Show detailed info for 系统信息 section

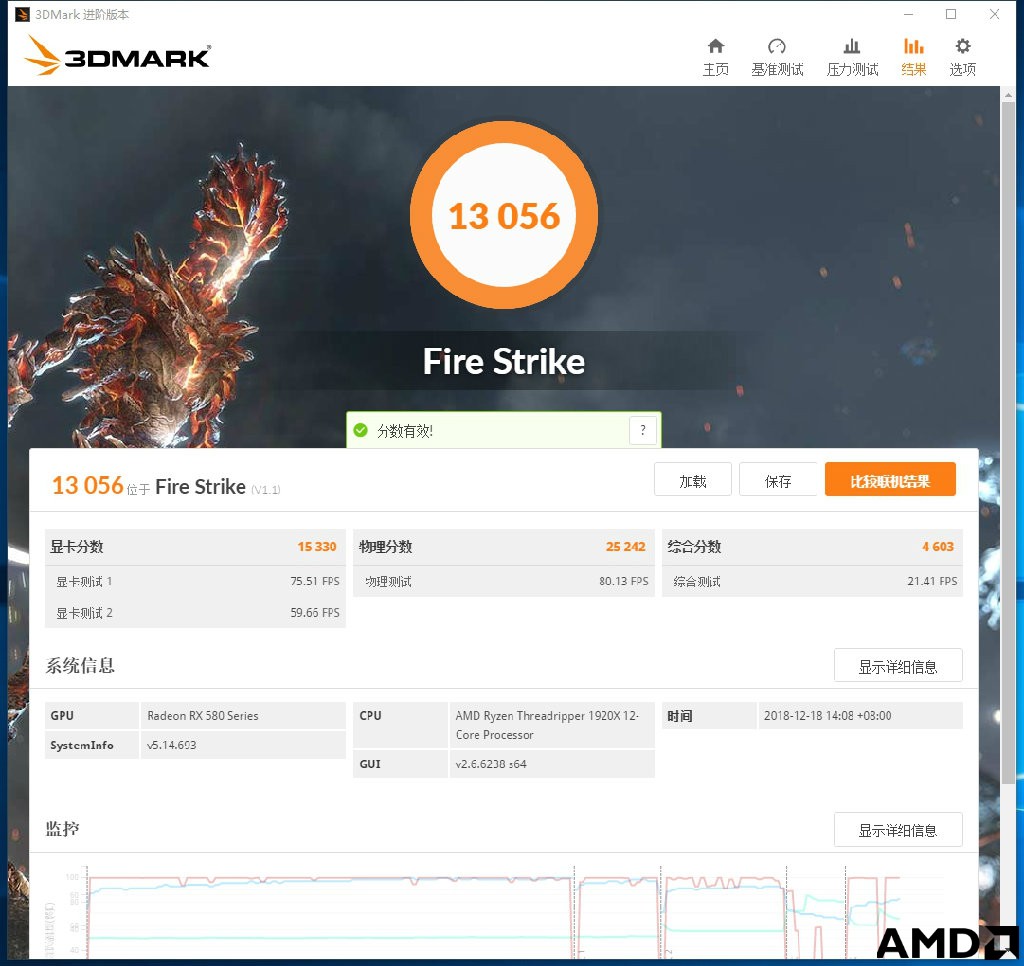coord(897,666)
